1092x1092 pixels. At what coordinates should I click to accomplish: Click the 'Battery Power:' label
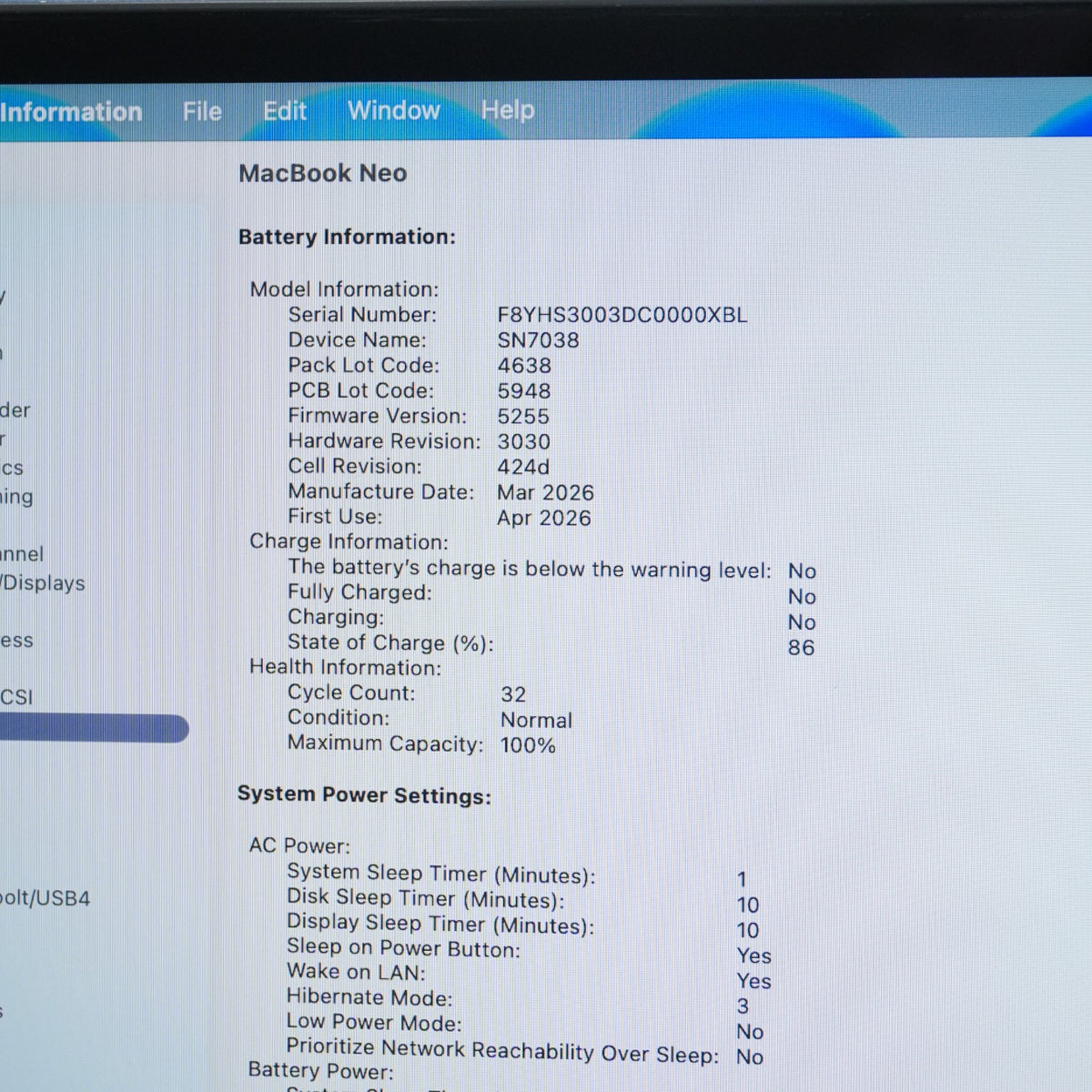click(x=320, y=1071)
